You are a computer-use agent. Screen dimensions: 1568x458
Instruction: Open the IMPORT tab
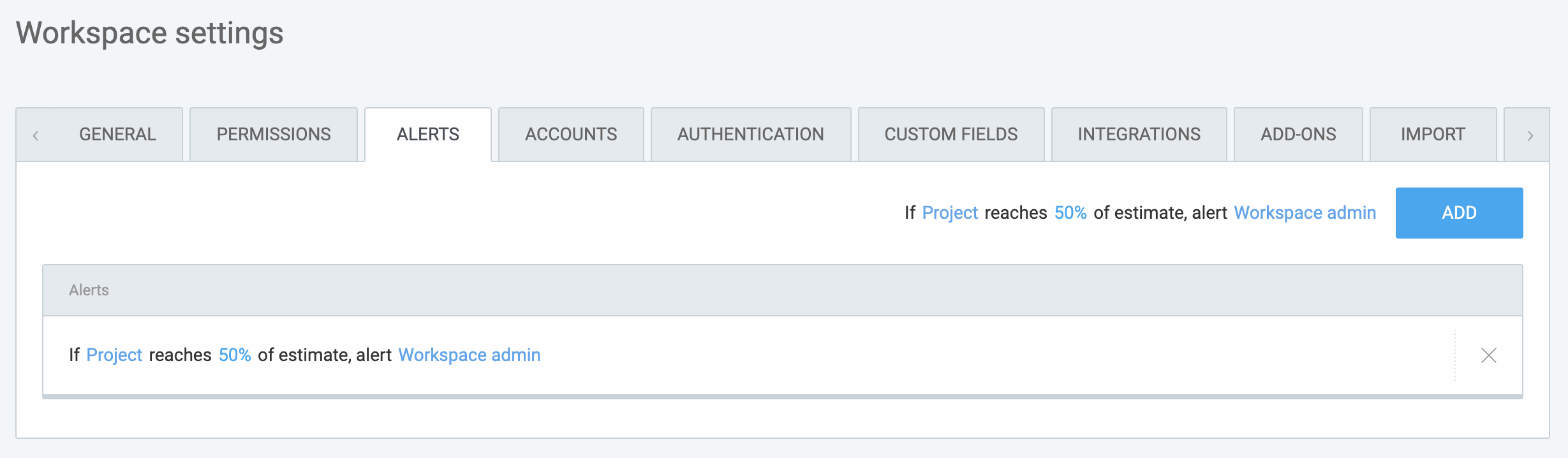pyautogui.click(x=1431, y=134)
